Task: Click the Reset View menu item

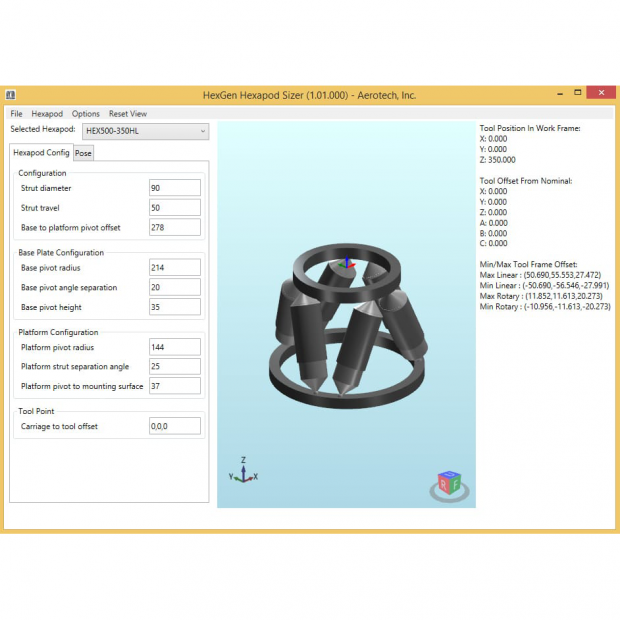Action: [128, 114]
